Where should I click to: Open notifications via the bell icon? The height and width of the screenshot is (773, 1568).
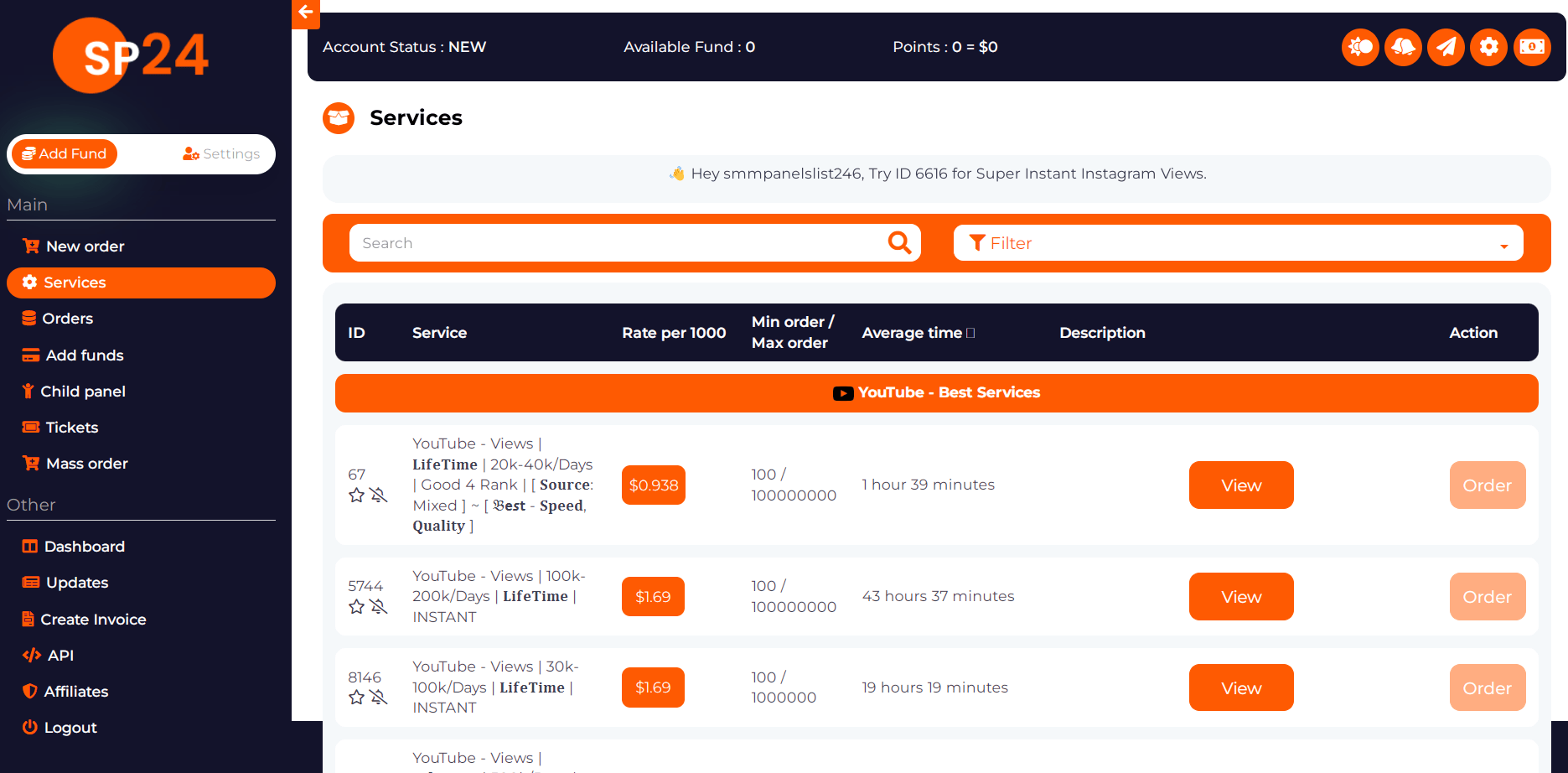pos(1403,47)
